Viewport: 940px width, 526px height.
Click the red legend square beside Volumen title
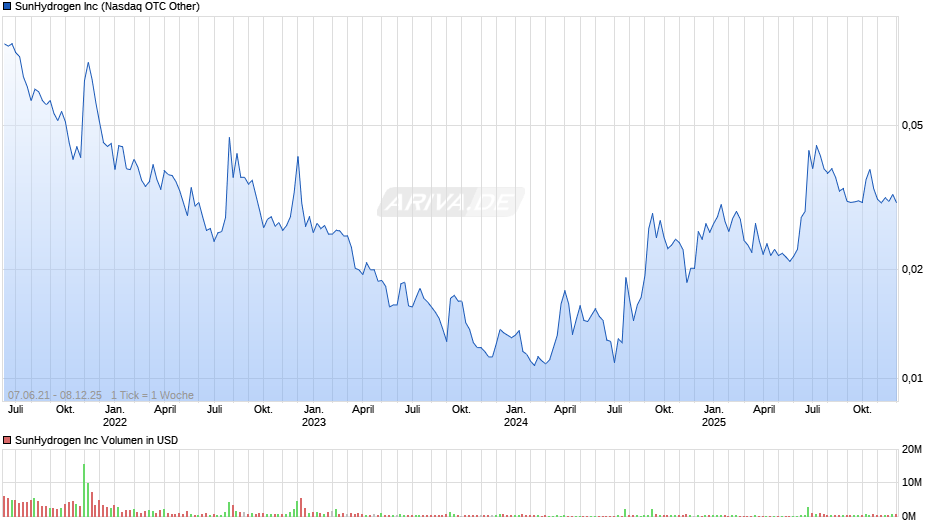(x=7, y=440)
